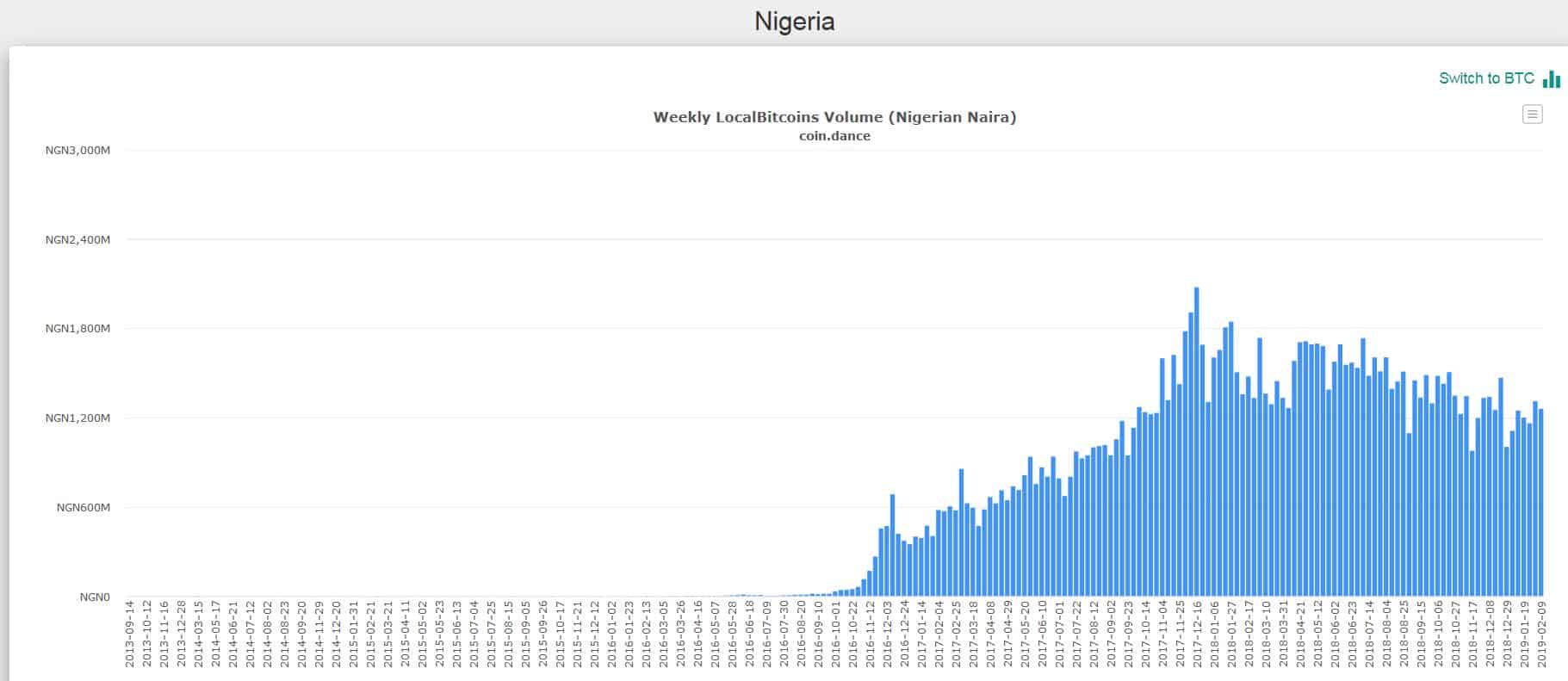The image size is (1568, 681).
Task: Click the 2016-12-24 x-axis date label
Action: pyautogui.click(x=904, y=634)
